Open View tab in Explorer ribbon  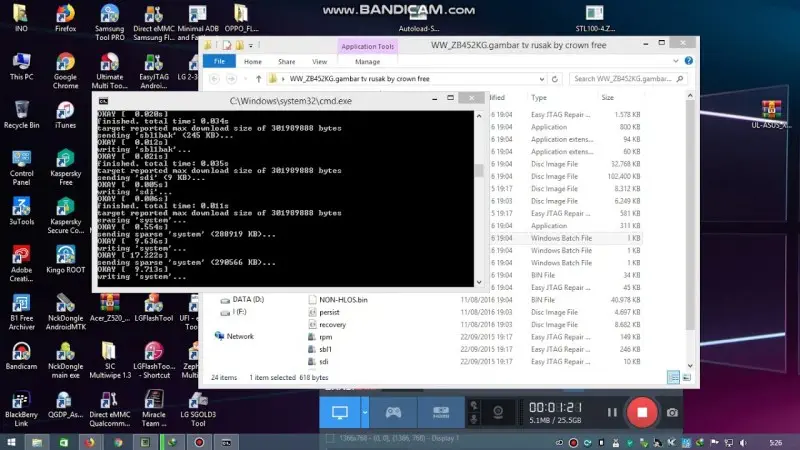pos(319,62)
